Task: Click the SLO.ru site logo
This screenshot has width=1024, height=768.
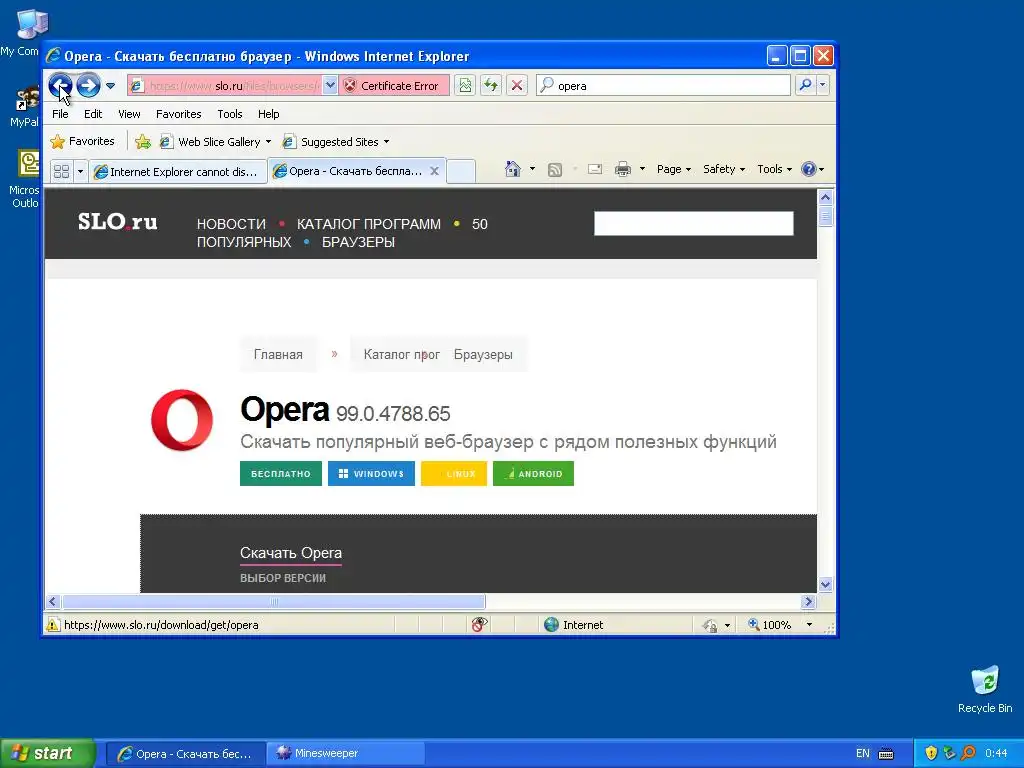Action: (x=118, y=222)
